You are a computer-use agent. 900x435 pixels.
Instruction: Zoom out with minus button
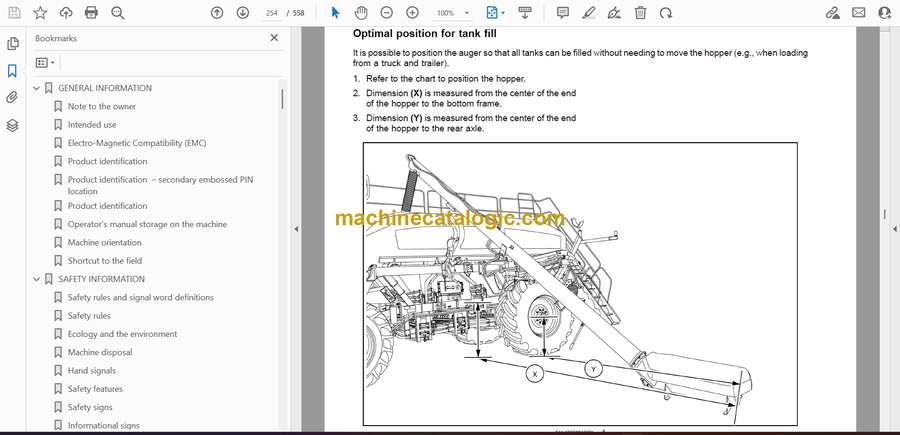tap(387, 13)
